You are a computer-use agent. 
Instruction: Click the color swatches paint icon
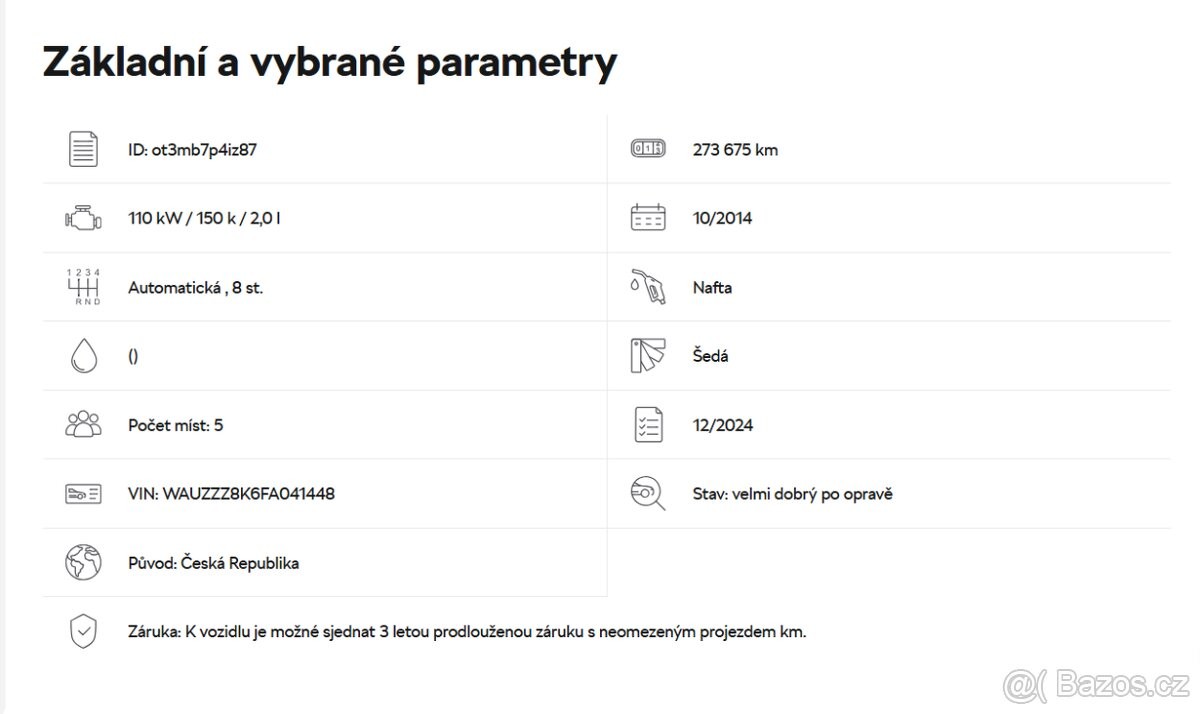coord(648,356)
